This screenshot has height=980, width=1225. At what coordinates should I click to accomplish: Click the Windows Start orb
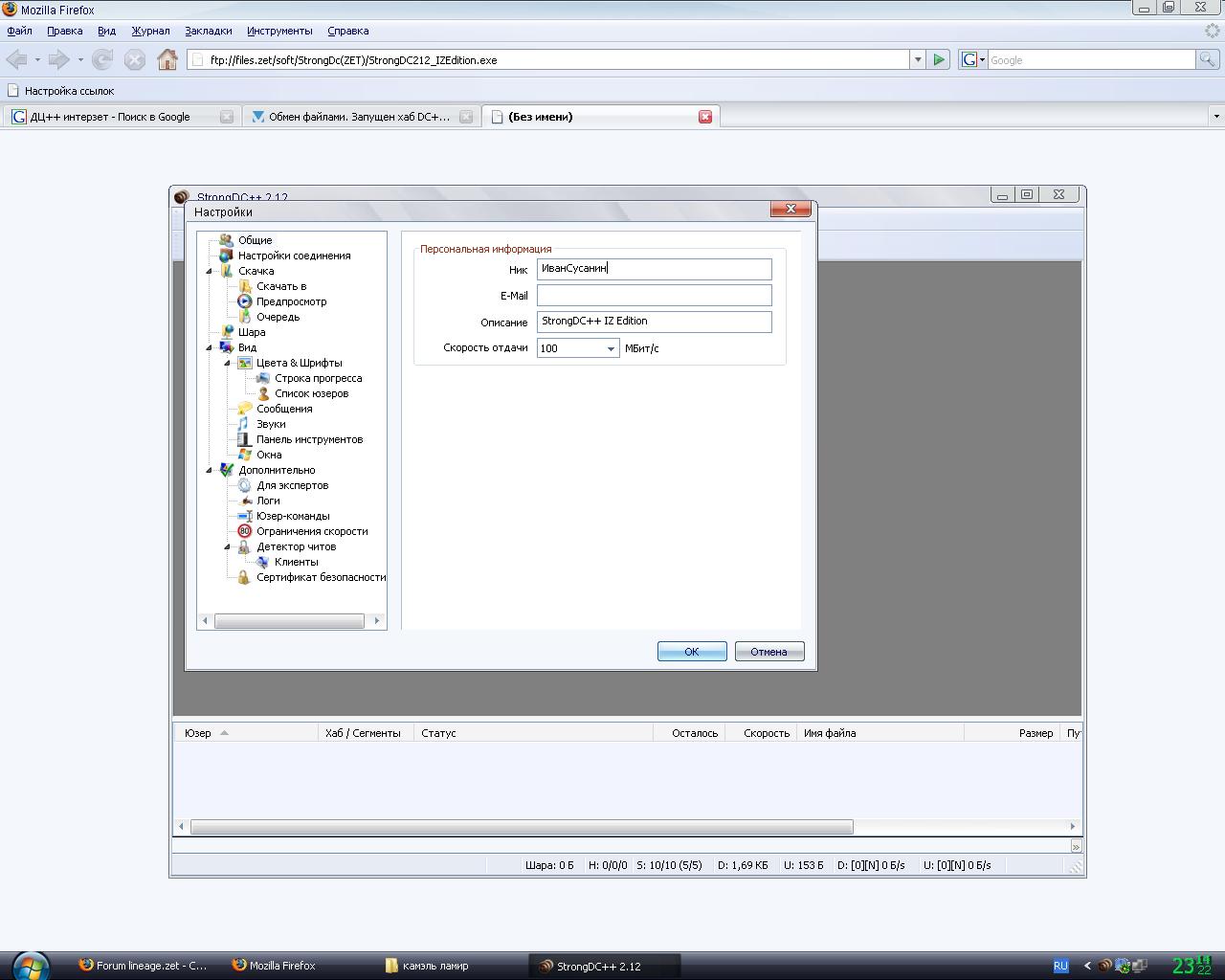31,965
